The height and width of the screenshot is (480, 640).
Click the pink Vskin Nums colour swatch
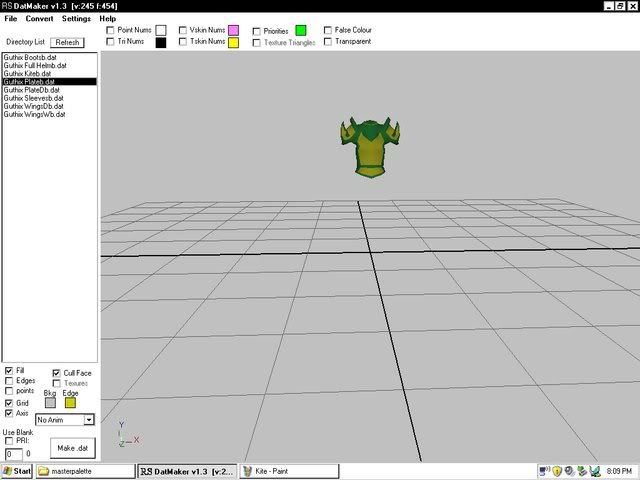click(x=233, y=31)
